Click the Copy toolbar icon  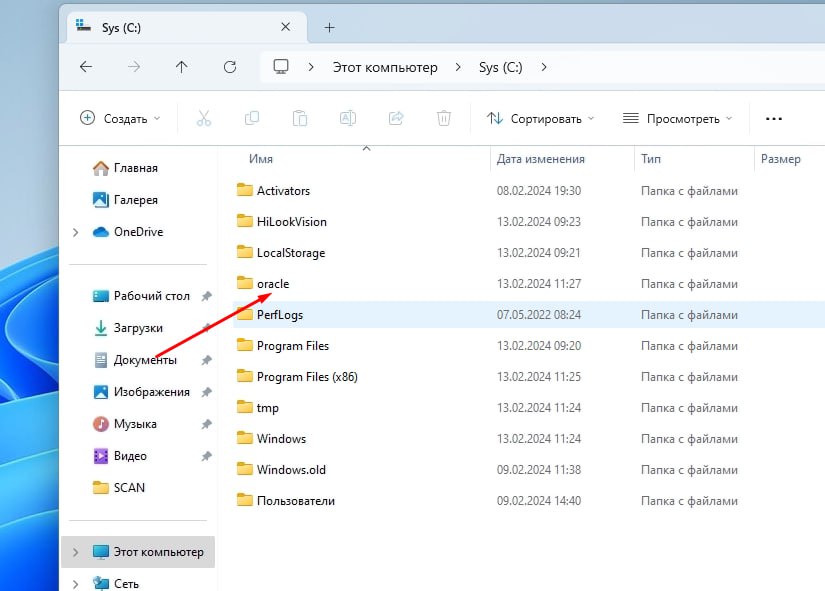pyautogui.click(x=252, y=118)
